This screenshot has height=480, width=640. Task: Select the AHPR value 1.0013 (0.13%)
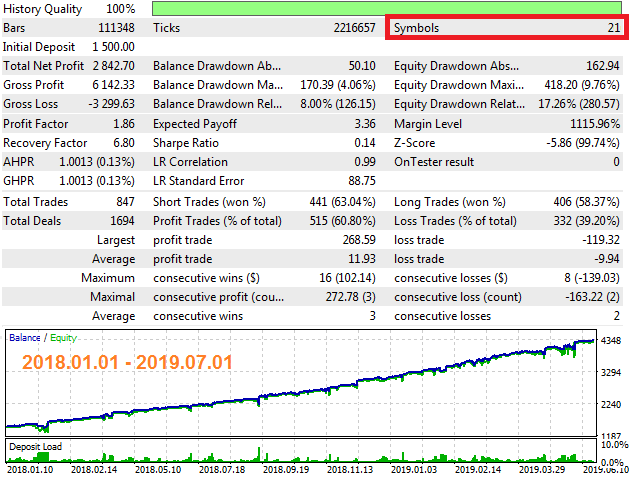point(97,162)
